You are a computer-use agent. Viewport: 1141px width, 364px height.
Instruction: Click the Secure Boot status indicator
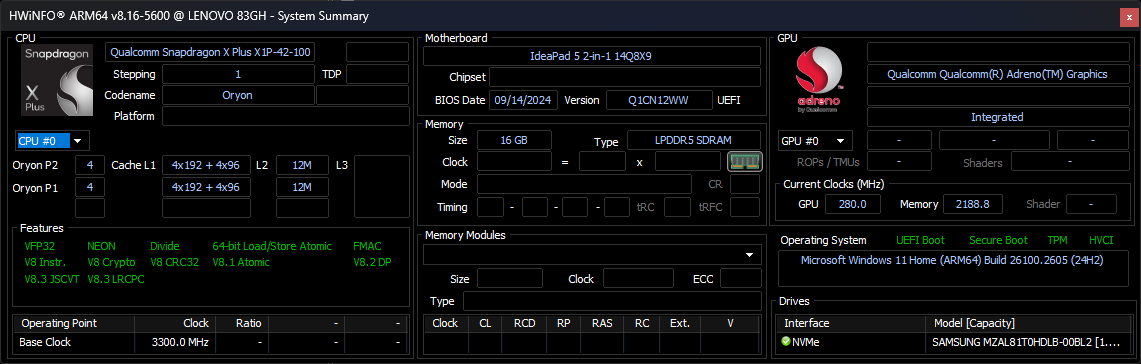coord(998,240)
